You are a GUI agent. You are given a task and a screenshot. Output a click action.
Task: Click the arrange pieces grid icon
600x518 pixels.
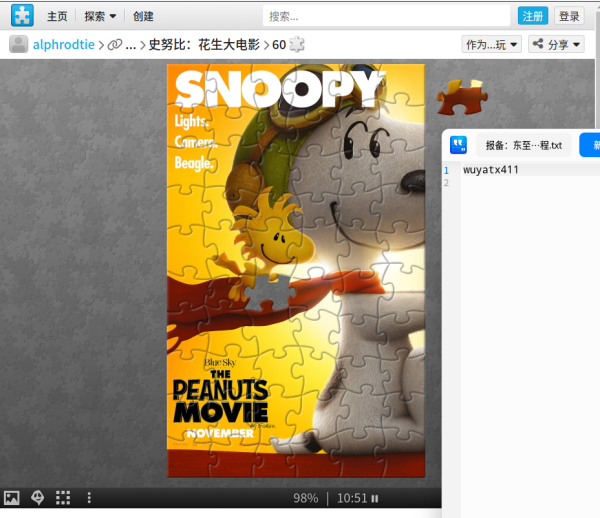[63, 498]
